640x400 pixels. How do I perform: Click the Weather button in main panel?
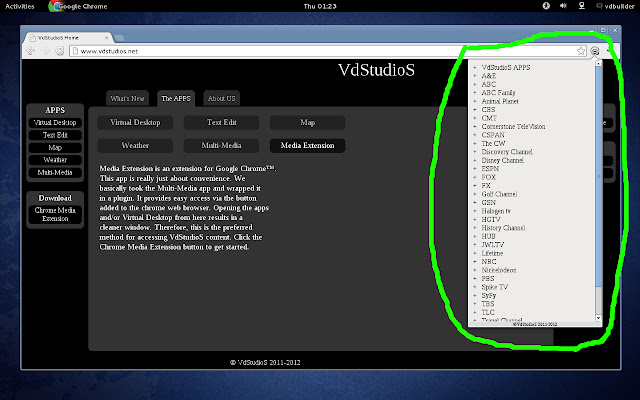tap(135, 146)
